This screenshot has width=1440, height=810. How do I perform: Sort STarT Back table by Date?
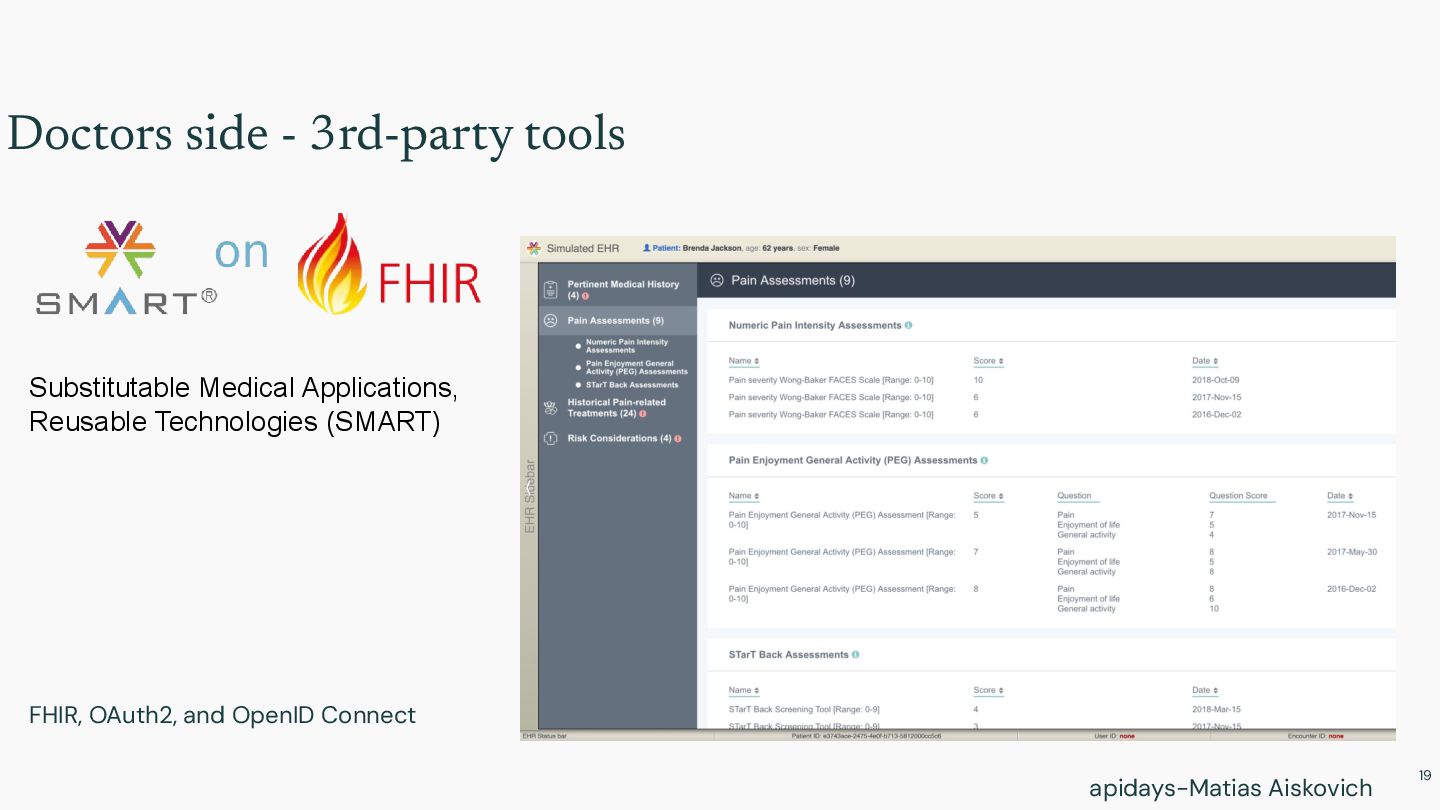click(x=1205, y=690)
